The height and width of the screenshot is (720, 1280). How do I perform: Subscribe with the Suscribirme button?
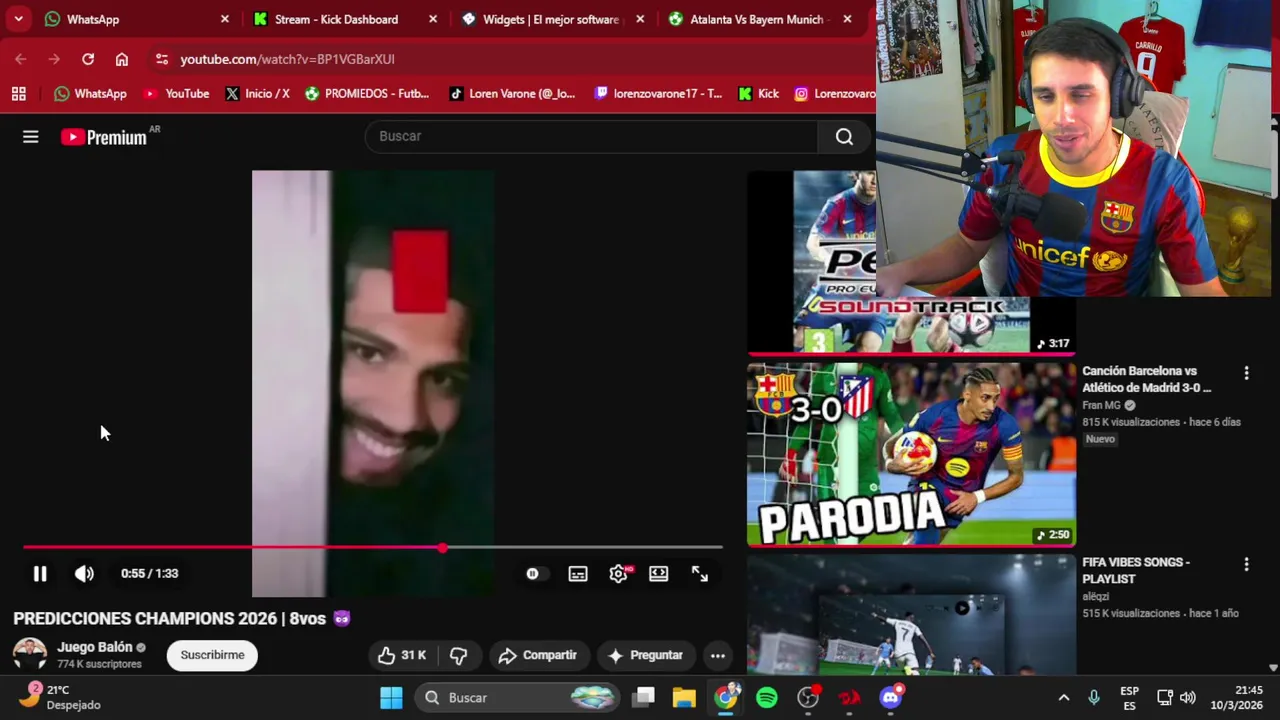(212, 655)
